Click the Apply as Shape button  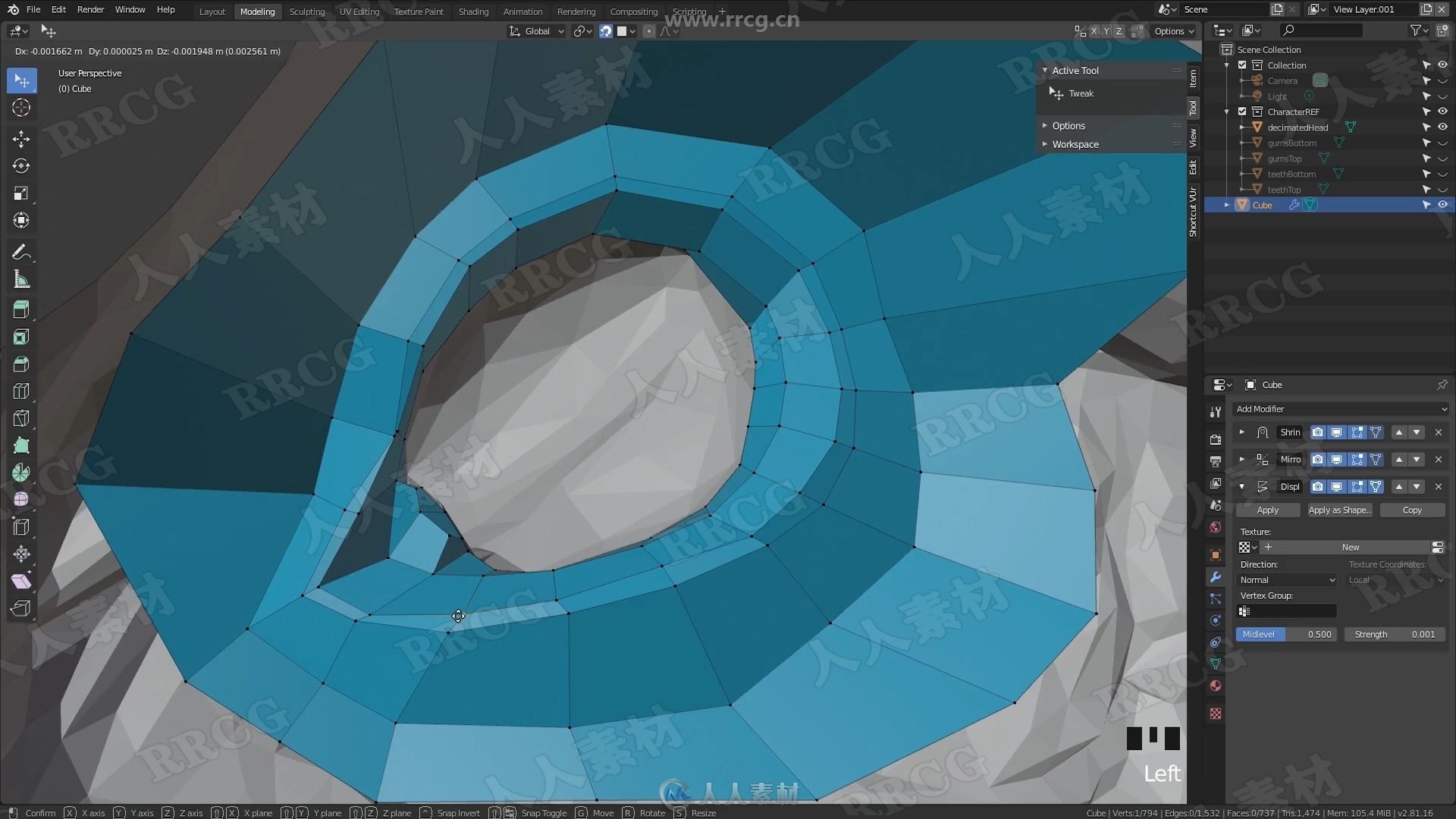[x=1339, y=510]
